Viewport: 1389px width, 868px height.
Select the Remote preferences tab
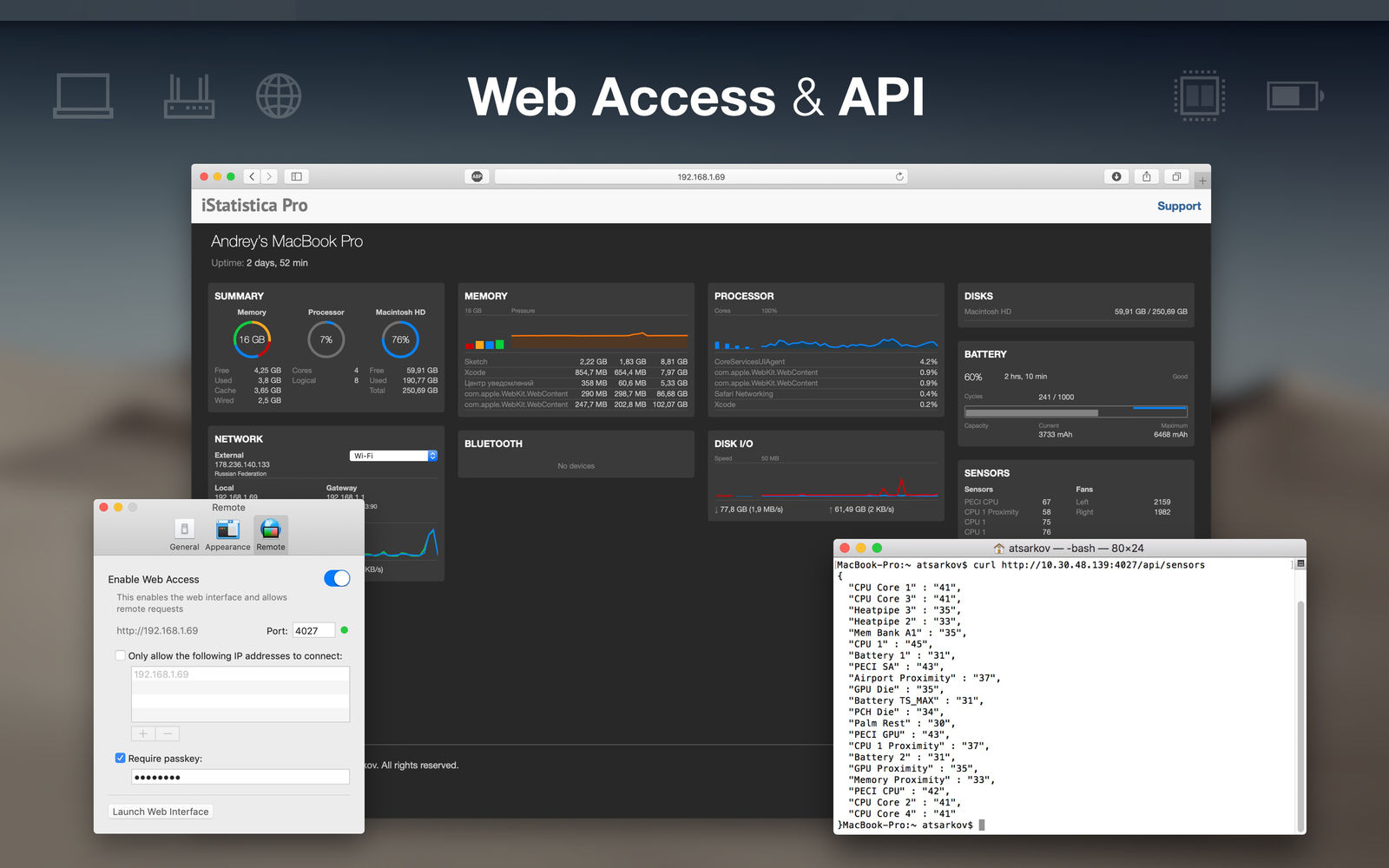click(271, 534)
